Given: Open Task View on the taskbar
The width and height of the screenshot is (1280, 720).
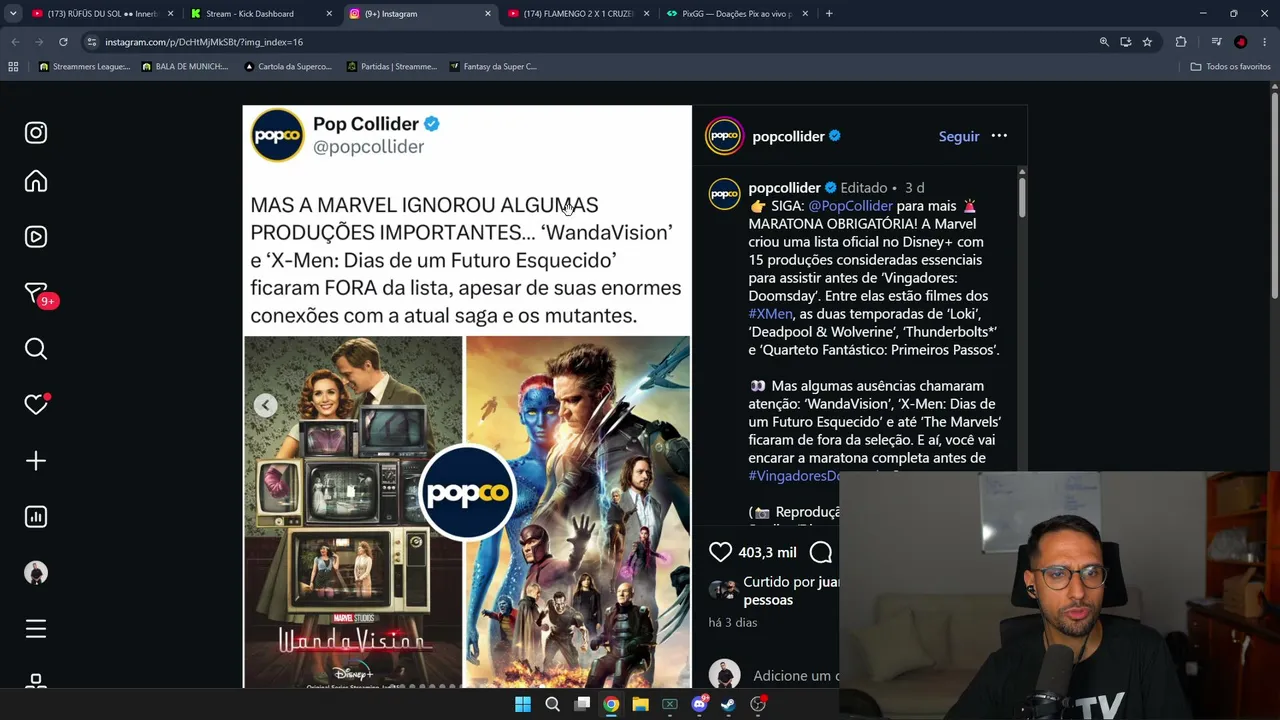Looking at the screenshot, I should [582, 704].
